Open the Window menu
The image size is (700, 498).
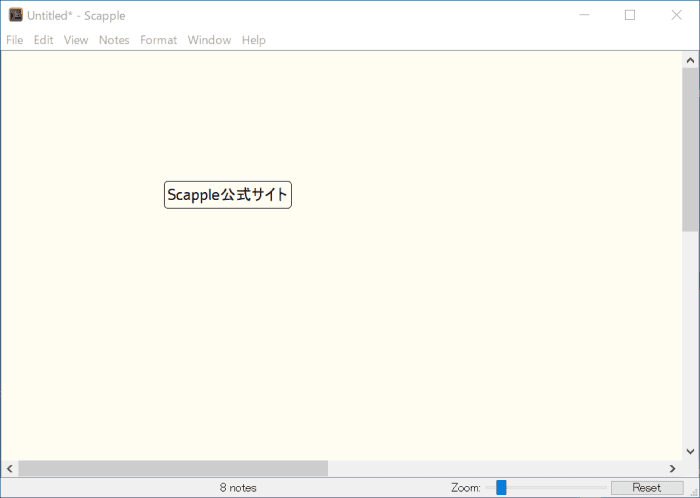pyautogui.click(x=209, y=40)
